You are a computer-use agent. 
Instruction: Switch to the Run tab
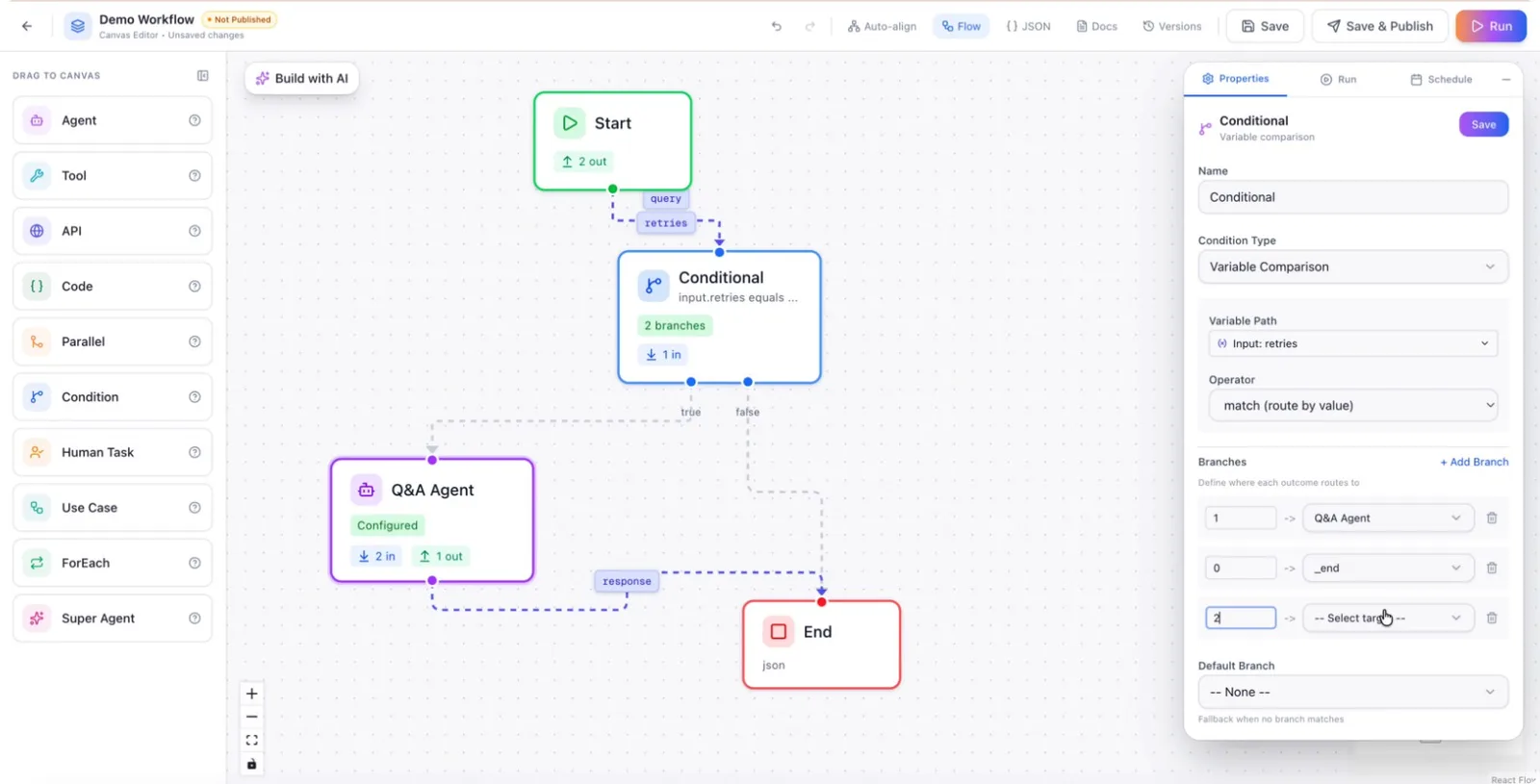(x=1338, y=79)
